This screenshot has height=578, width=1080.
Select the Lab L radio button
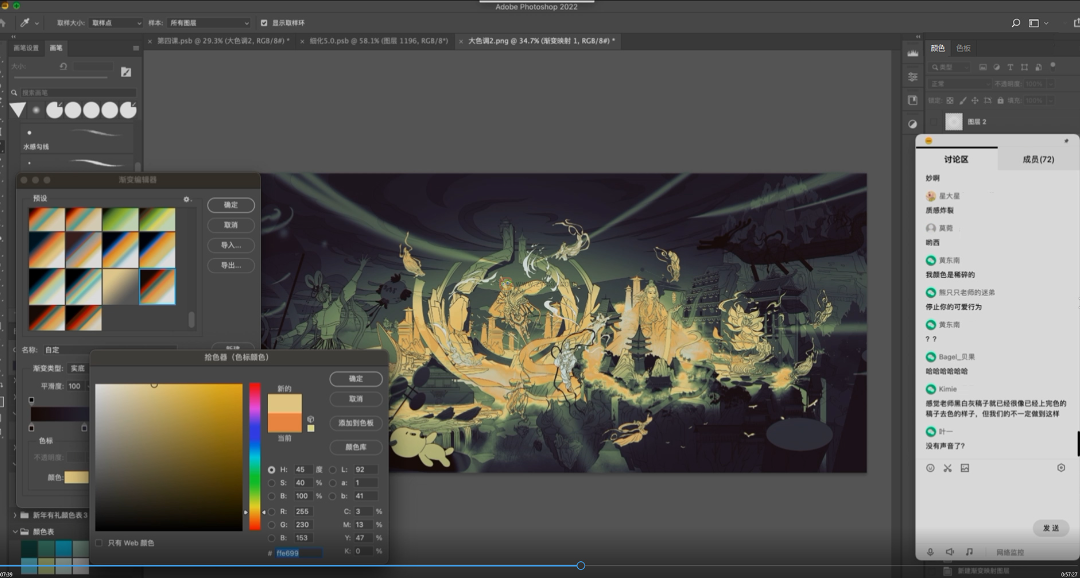(x=333, y=469)
